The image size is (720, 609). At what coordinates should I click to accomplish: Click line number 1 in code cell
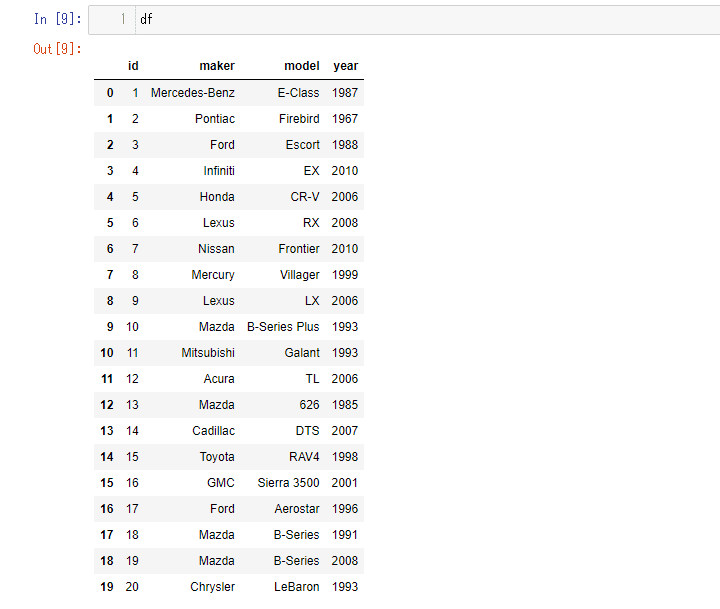click(123, 19)
